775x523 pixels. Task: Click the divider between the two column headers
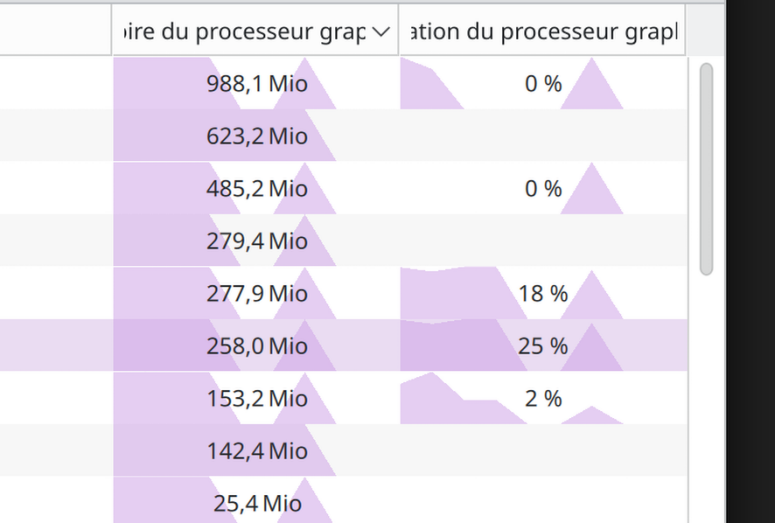399,32
